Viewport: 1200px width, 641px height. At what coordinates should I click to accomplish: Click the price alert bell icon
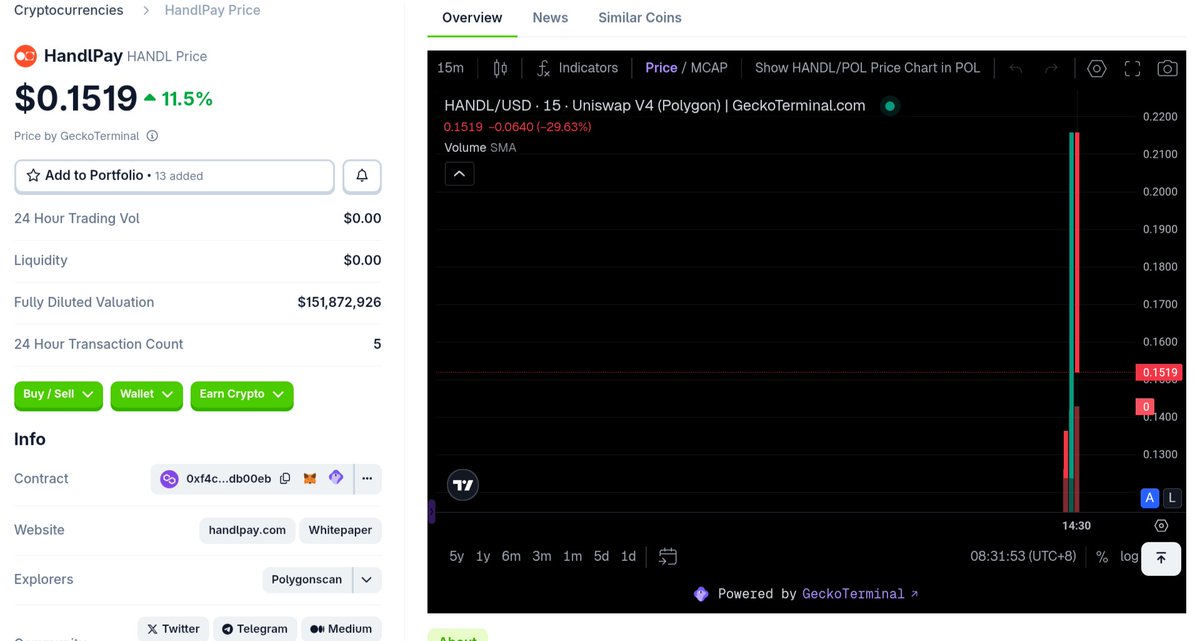362,176
